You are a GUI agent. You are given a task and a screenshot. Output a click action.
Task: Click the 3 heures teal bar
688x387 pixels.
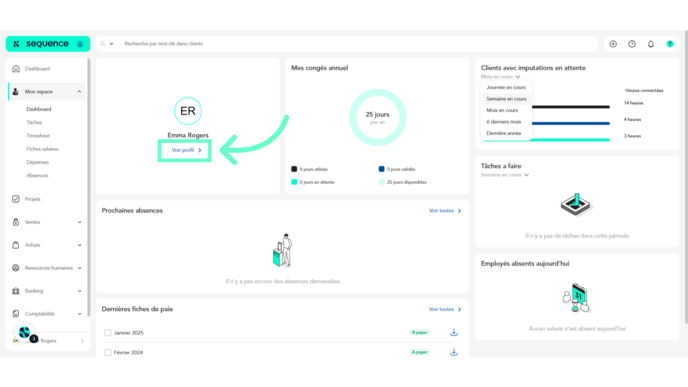pyautogui.click(x=547, y=140)
